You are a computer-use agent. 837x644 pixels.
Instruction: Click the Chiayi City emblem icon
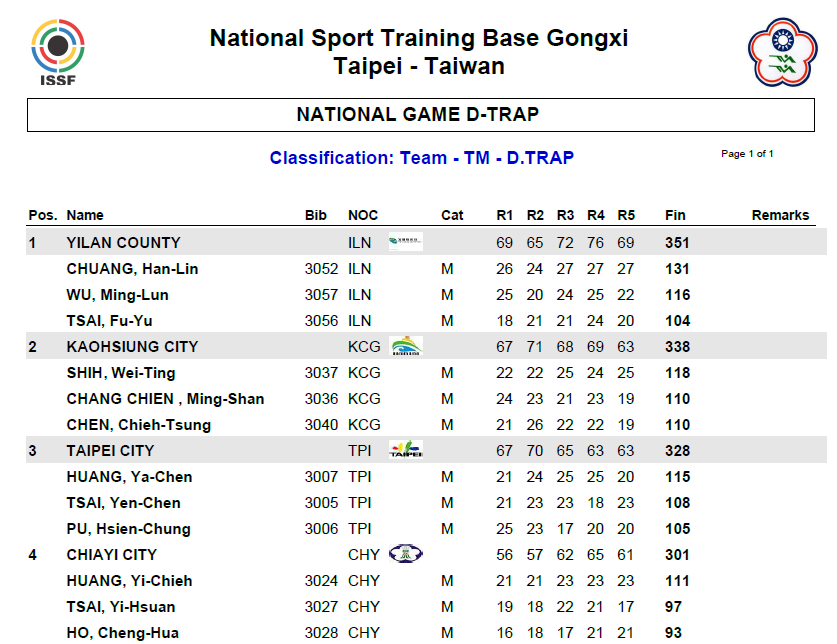click(x=405, y=554)
